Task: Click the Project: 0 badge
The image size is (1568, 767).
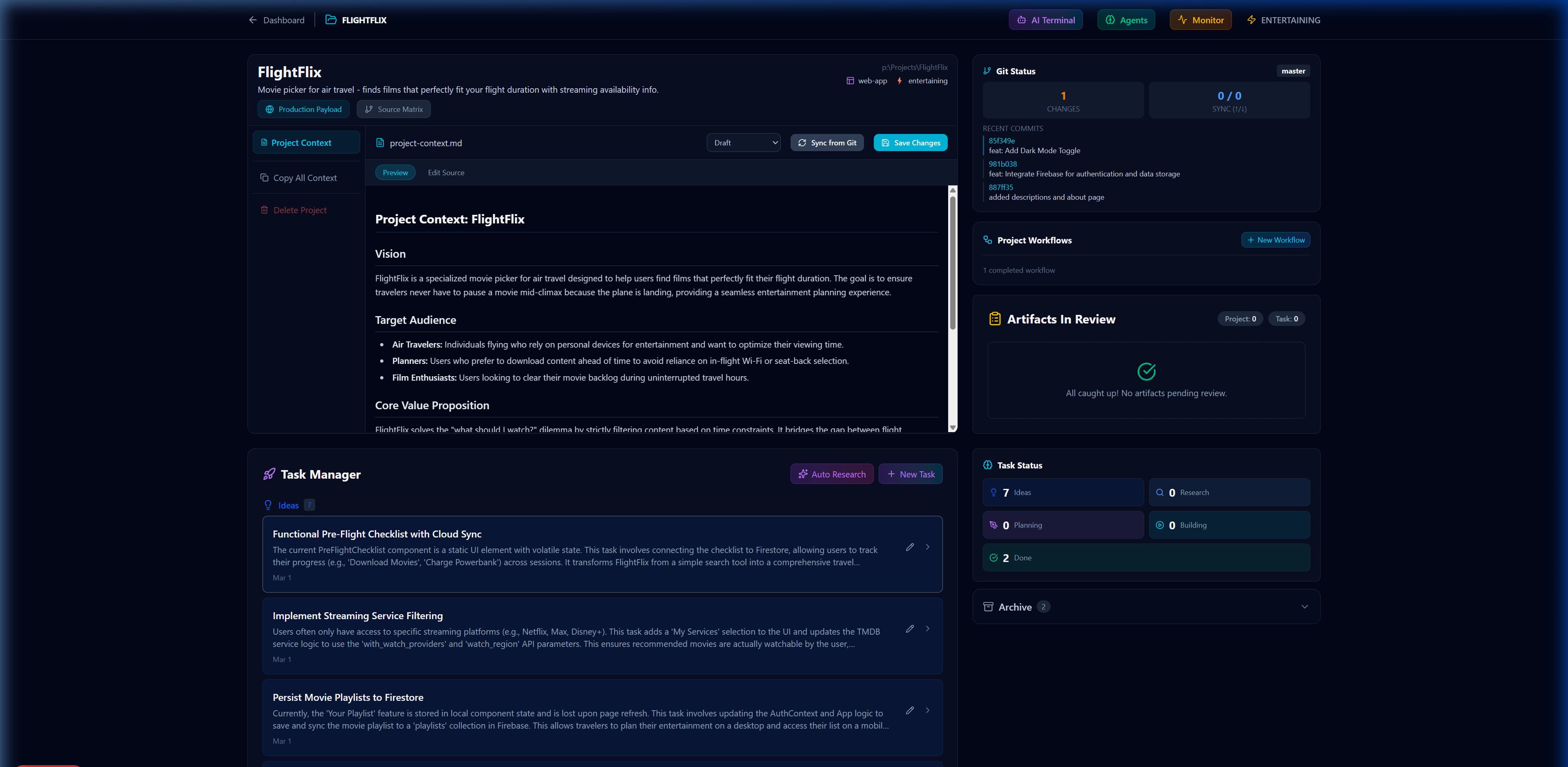Action: point(1240,319)
